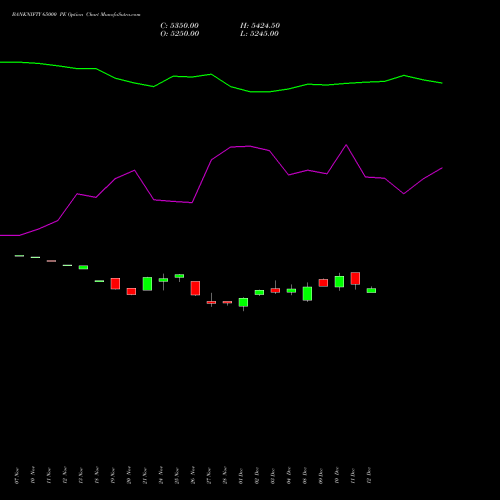Select the green candlestick for 02 Dec
500x500 pixels.
coord(259,292)
